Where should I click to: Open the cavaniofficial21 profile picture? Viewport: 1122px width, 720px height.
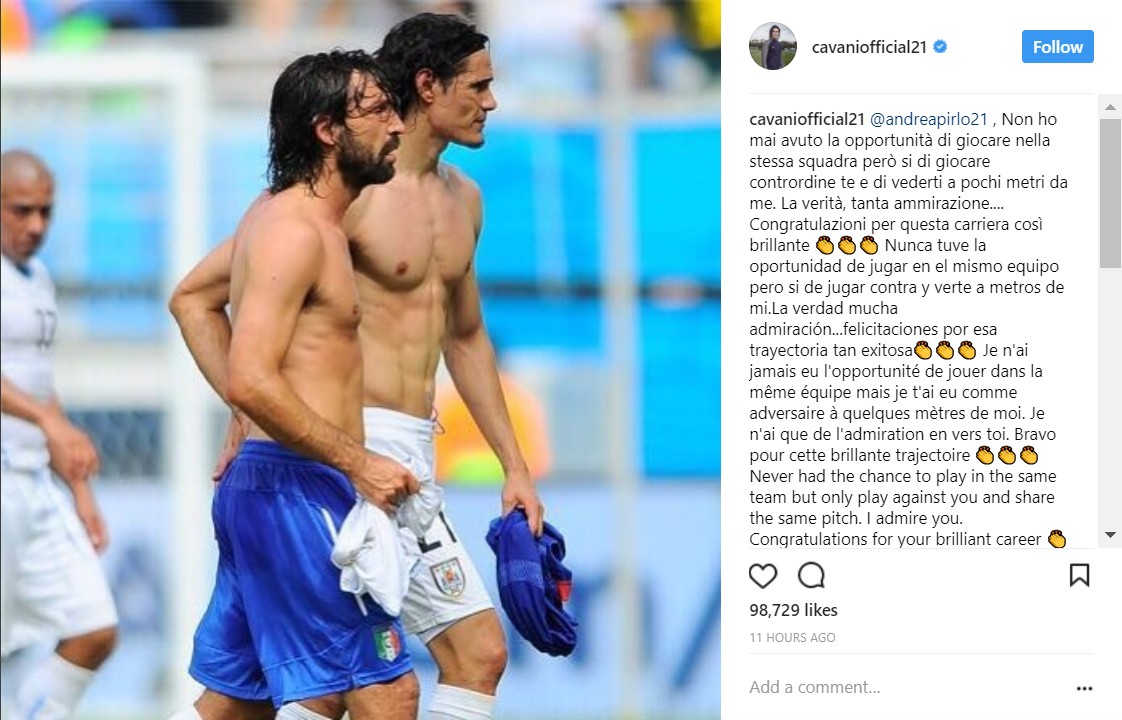(773, 47)
